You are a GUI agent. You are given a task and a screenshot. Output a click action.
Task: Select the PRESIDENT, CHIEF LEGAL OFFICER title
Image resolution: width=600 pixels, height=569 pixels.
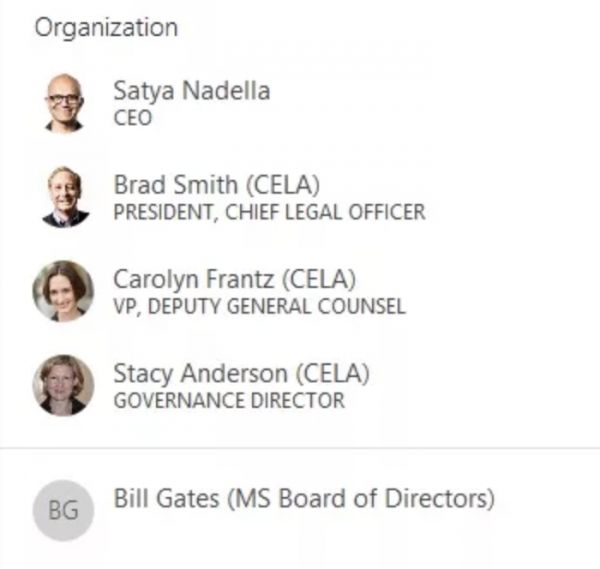pyautogui.click(x=268, y=212)
